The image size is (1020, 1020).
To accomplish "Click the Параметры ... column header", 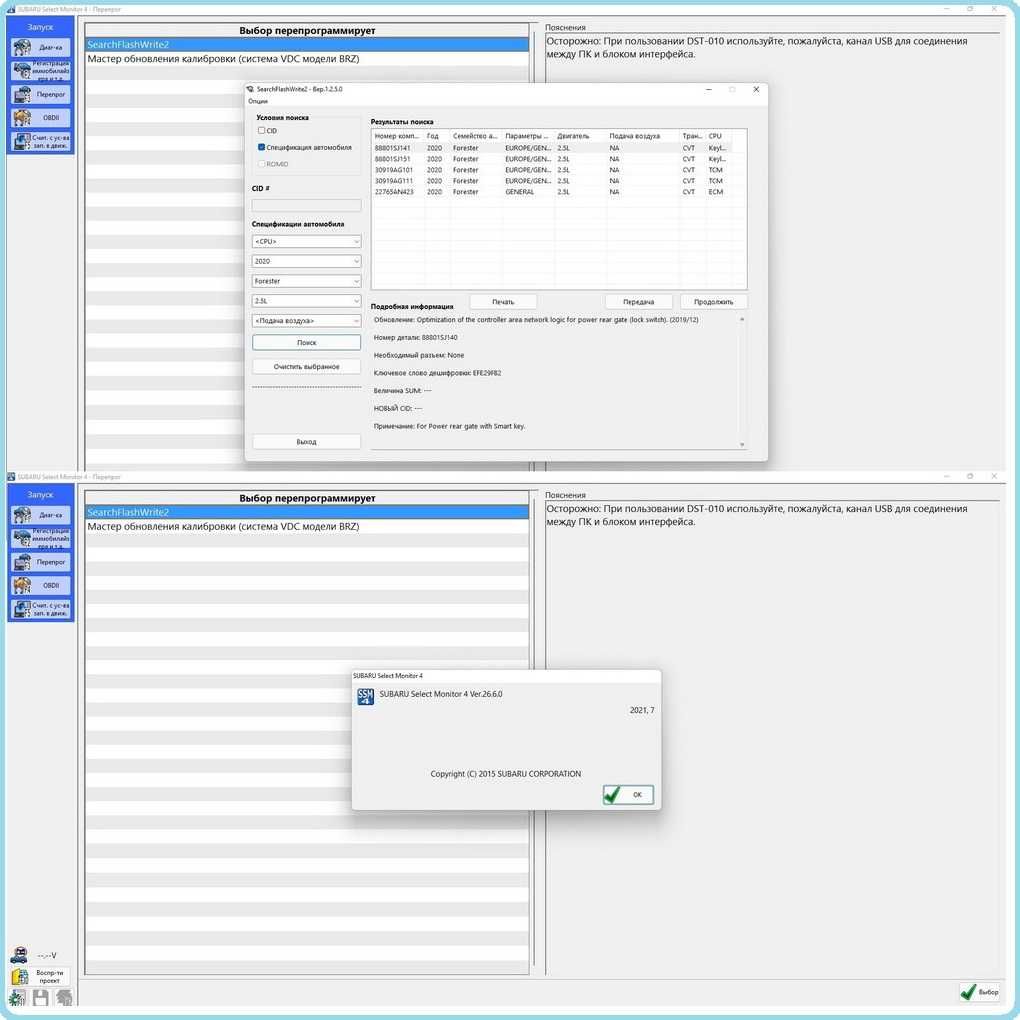I will (528, 136).
